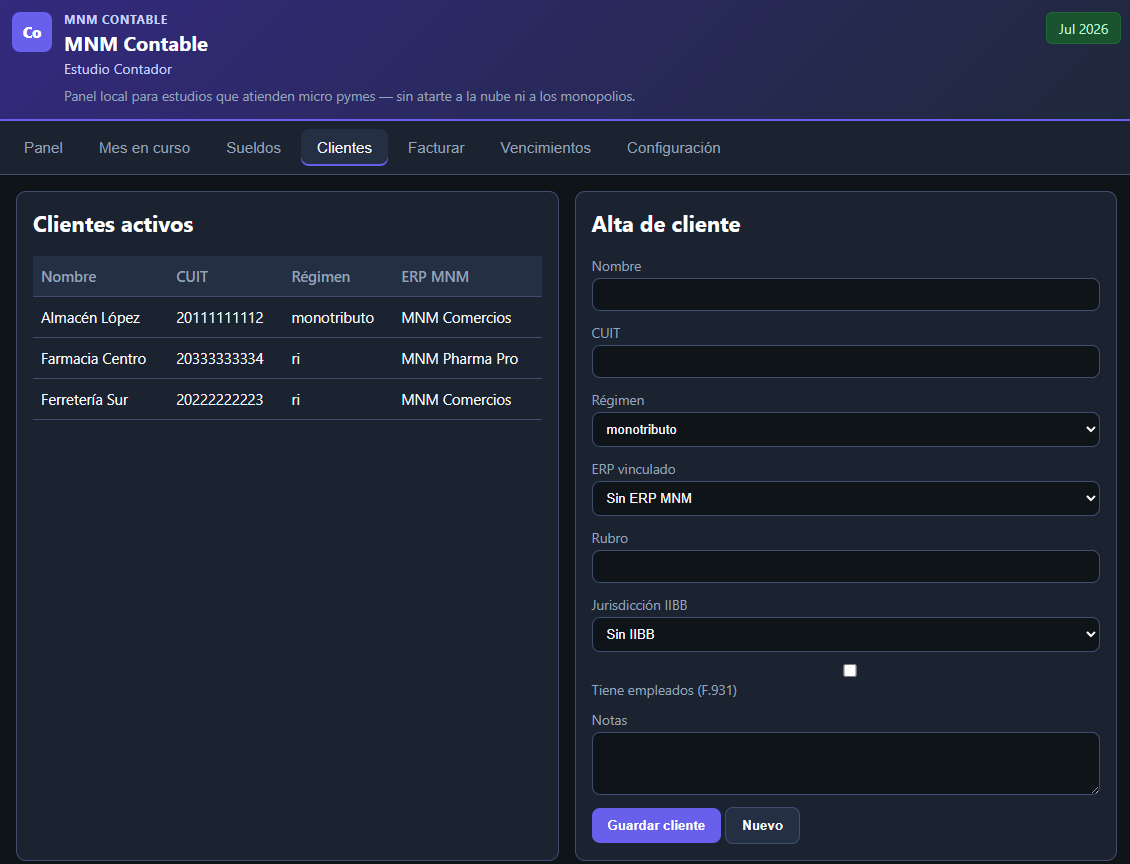Open the Configuración tab

(674, 148)
